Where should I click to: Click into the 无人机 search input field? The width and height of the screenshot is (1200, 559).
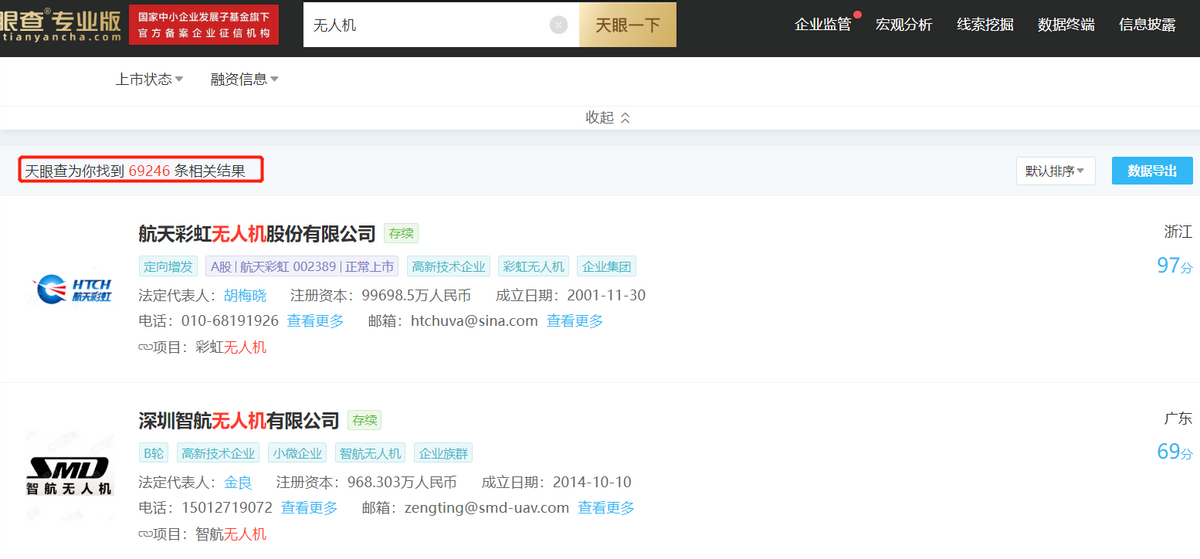click(x=425, y=25)
